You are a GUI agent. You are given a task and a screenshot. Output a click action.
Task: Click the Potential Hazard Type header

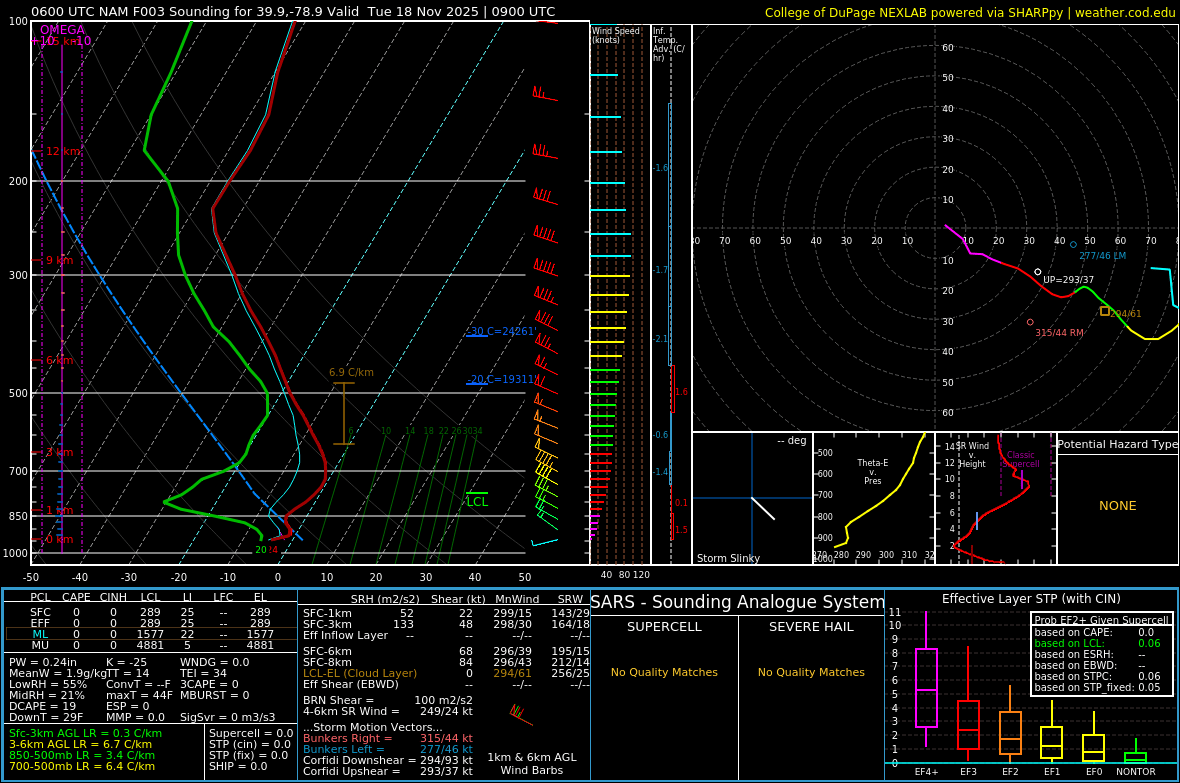(1118, 444)
